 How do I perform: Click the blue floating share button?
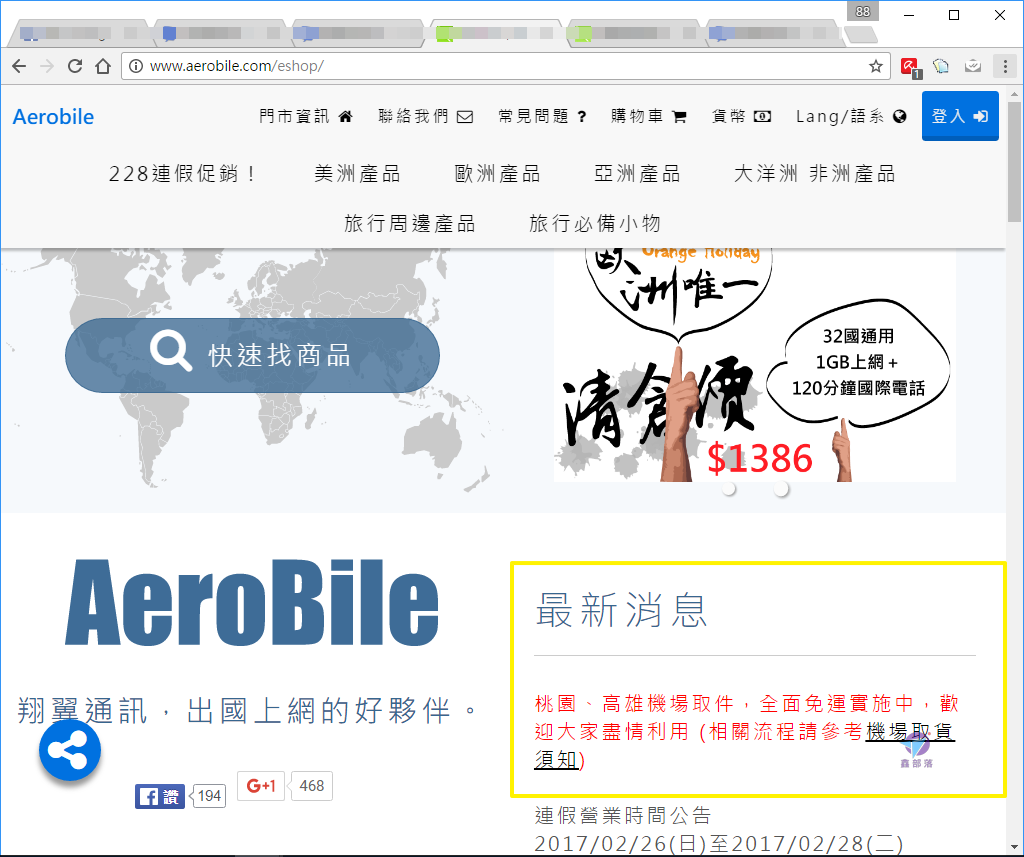(x=70, y=750)
